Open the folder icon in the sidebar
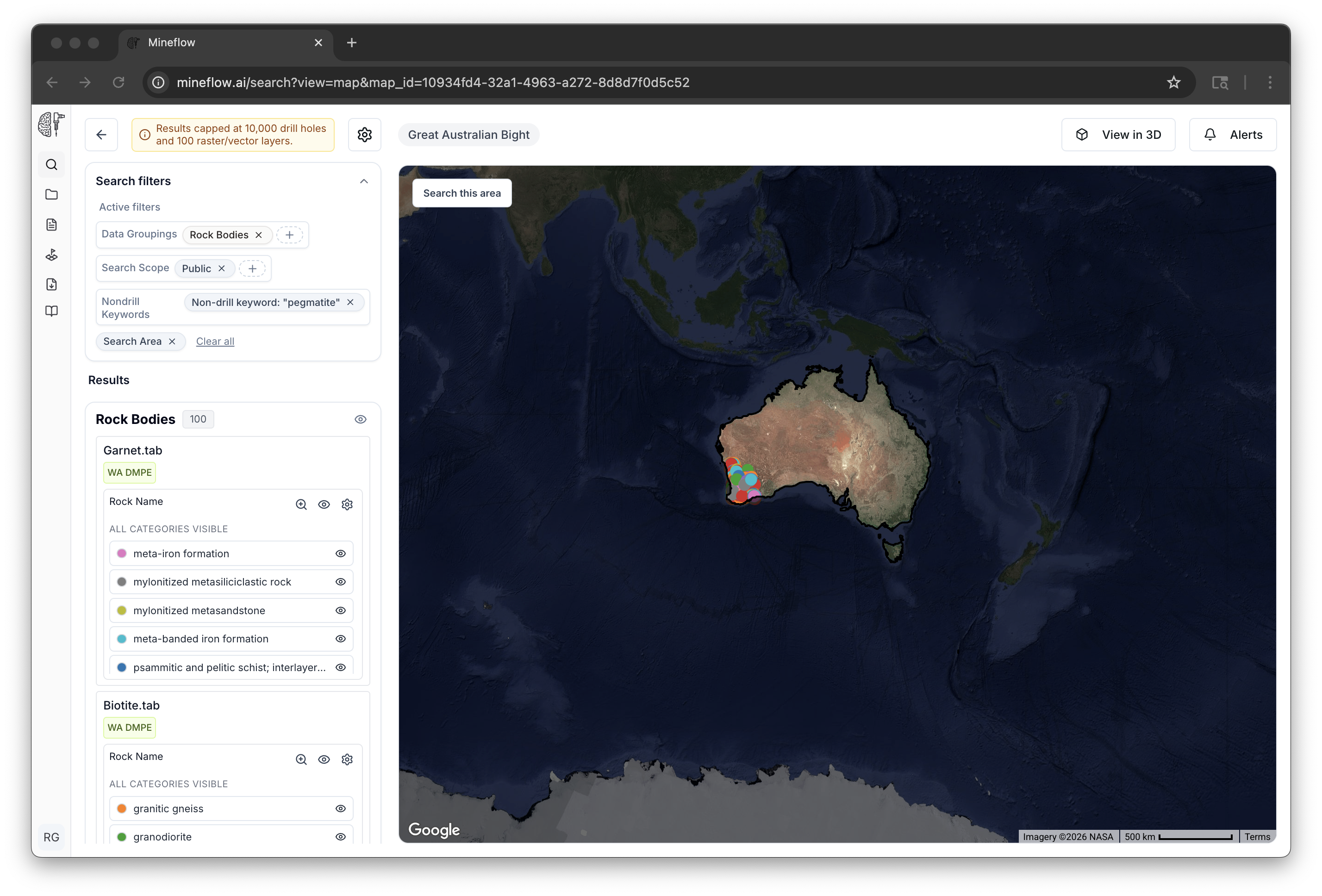The width and height of the screenshot is (1322, 896). tap(51, 194)
